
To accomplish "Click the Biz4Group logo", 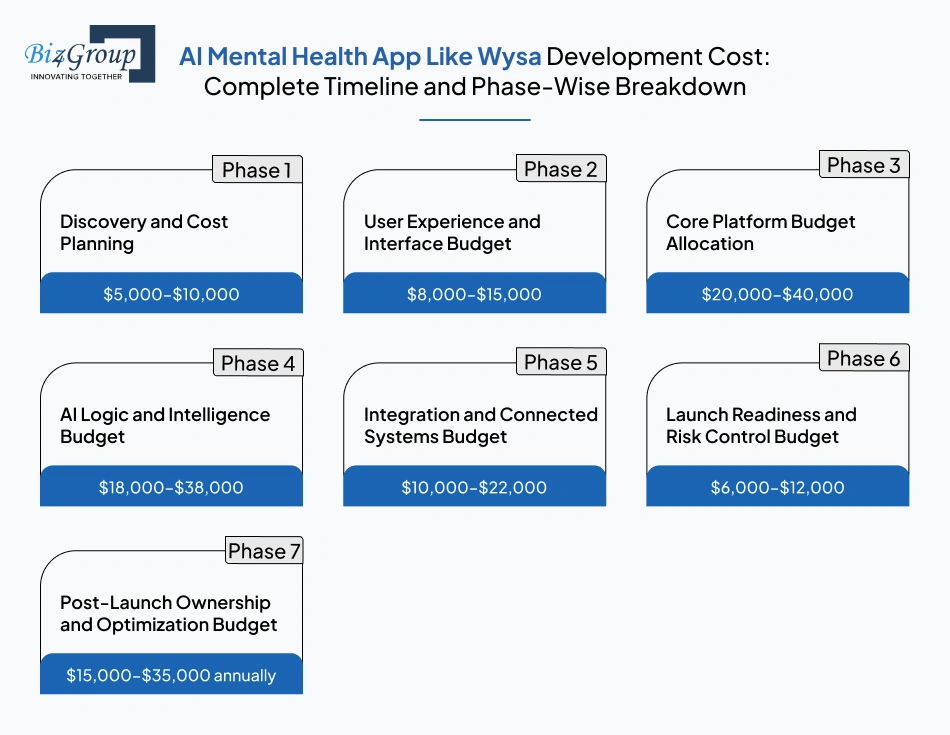I will coord(90,54).
